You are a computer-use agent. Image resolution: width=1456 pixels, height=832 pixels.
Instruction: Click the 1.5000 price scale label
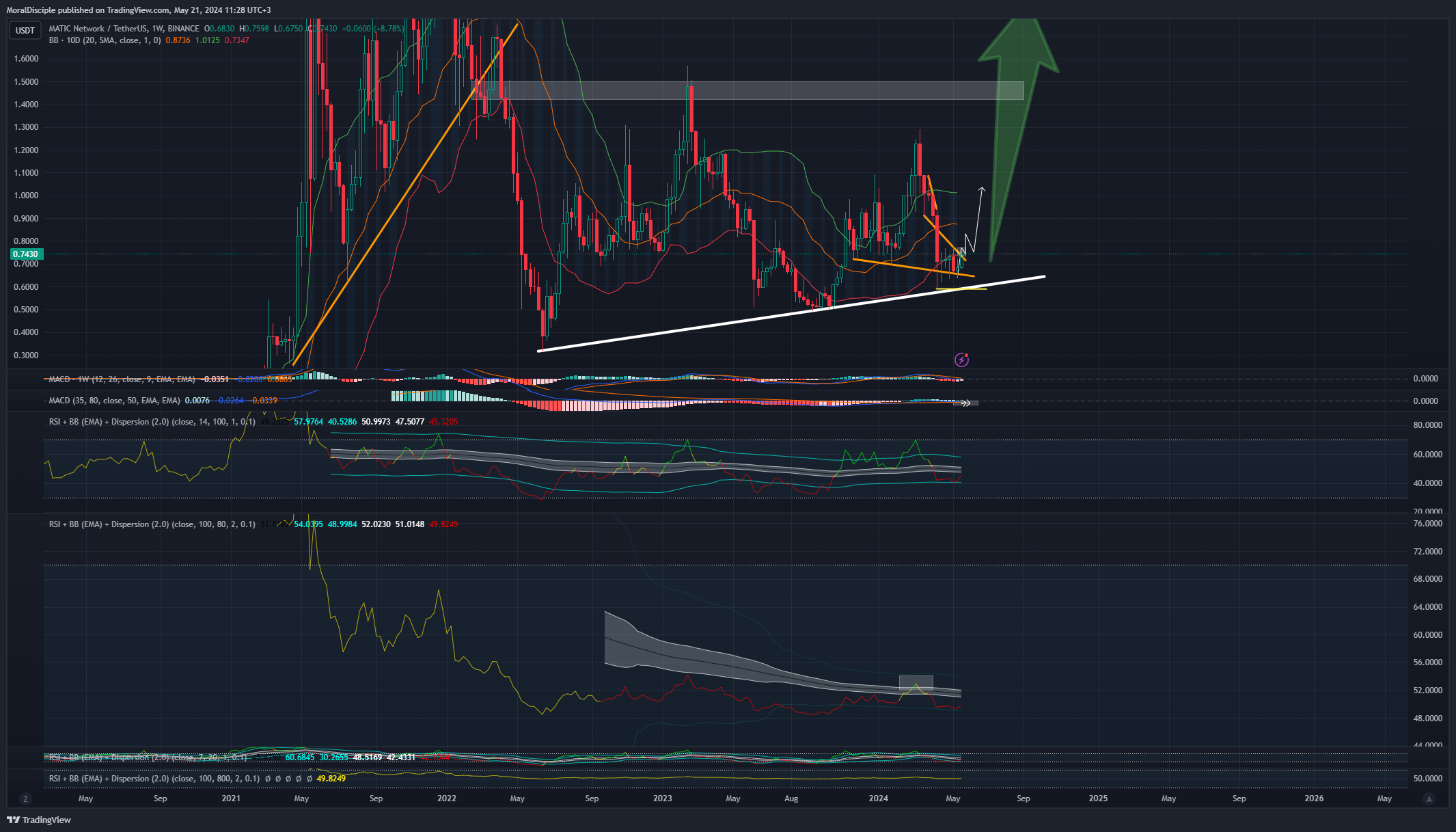(26, 82)
